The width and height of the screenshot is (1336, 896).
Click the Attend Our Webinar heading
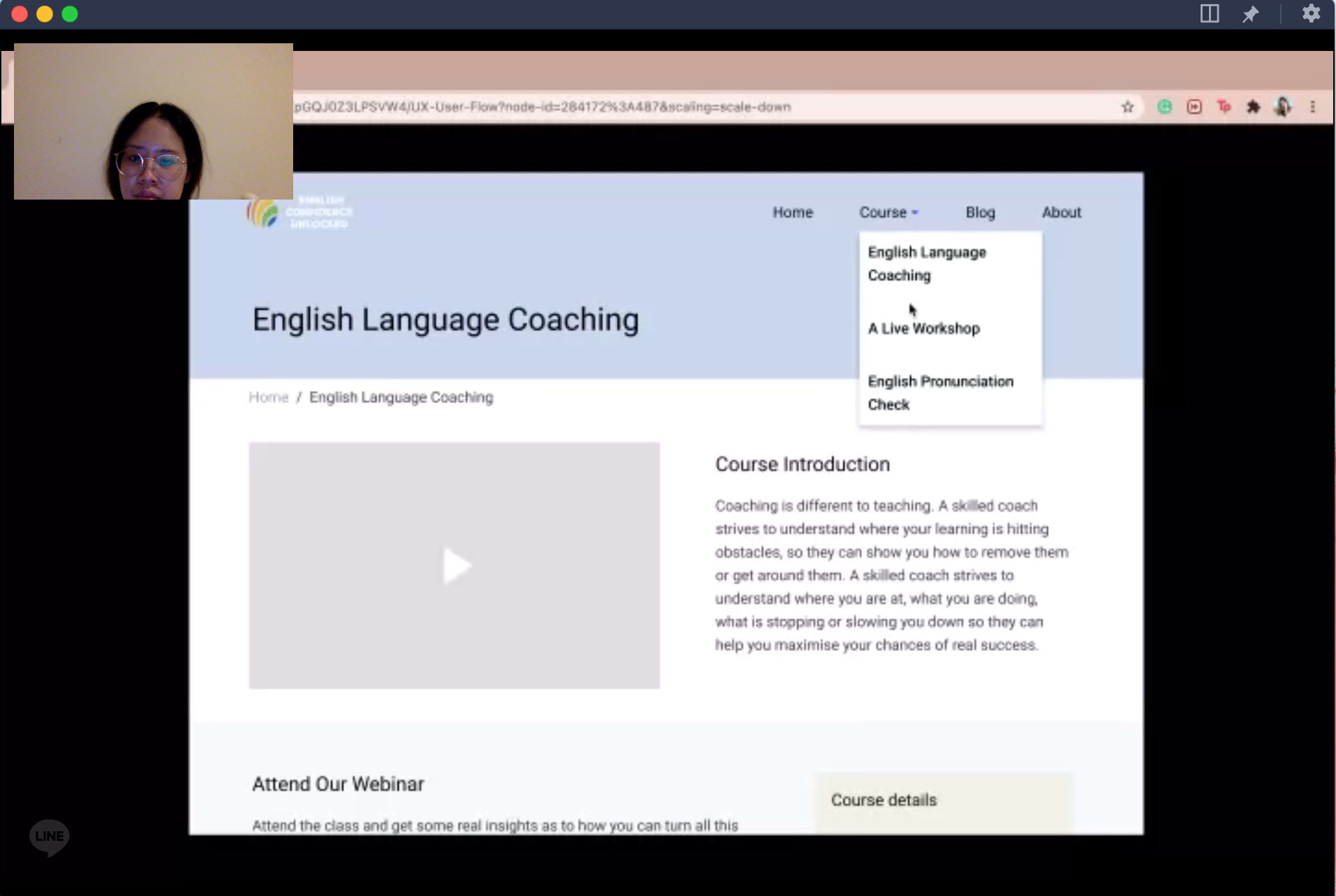click(338, 784)
